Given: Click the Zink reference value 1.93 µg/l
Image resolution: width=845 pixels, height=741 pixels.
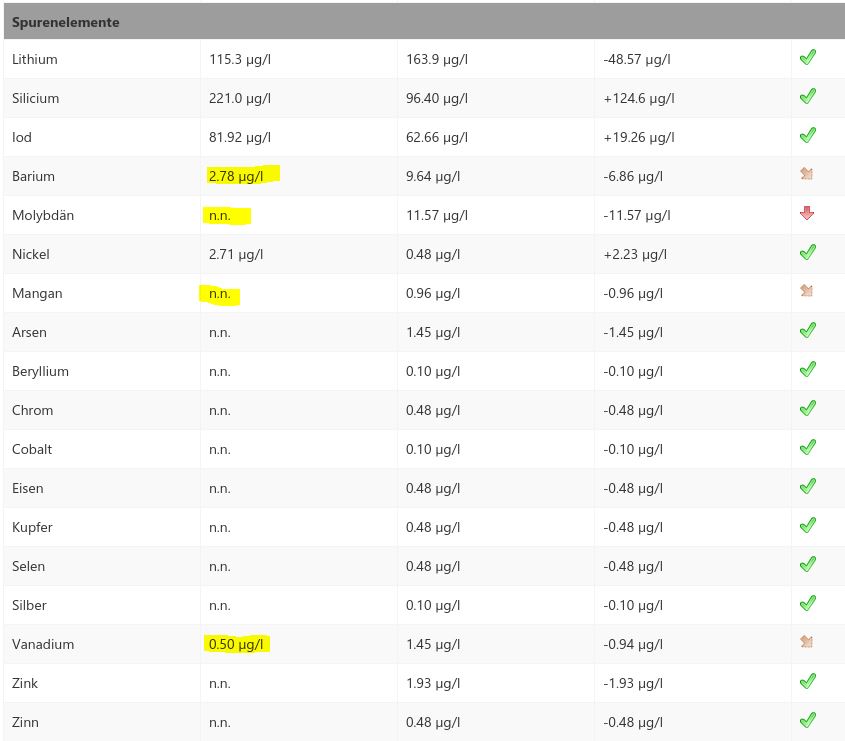Looking at the screenshot, I should coord(433,683).
